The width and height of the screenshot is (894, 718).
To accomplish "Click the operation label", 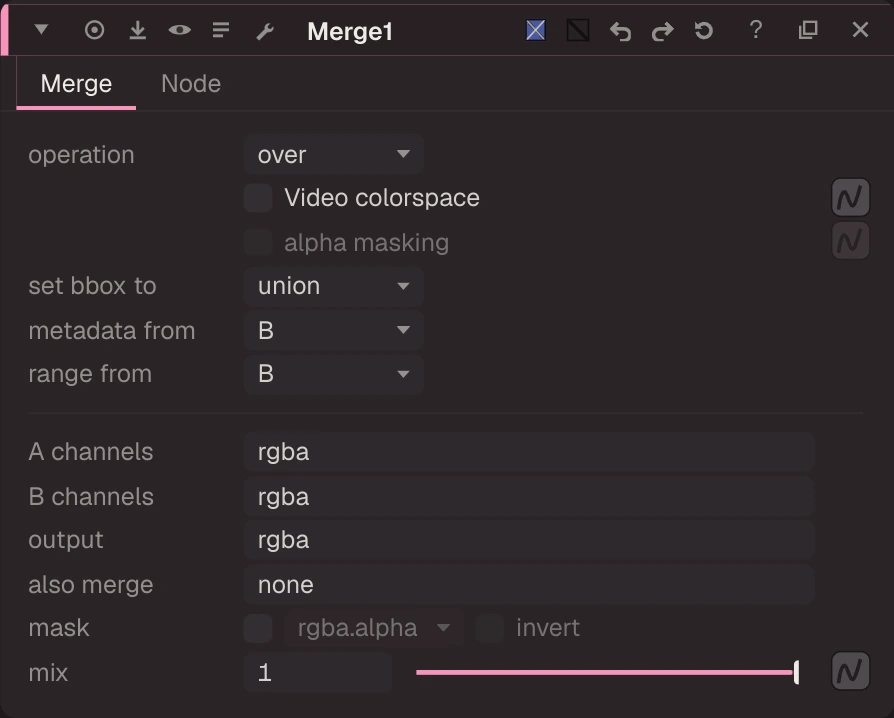I will [82, 155].
